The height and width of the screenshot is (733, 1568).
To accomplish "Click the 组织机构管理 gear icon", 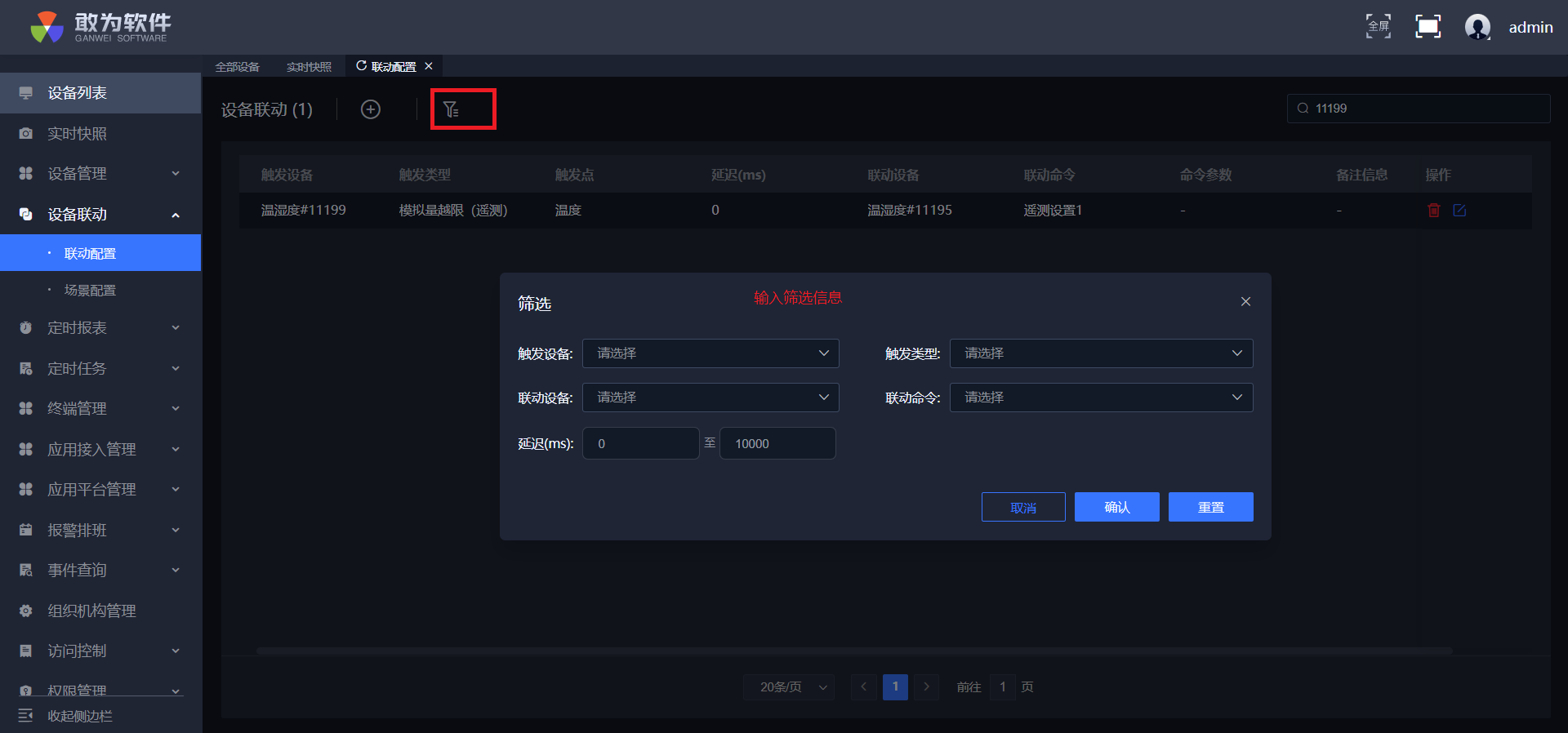I will [26, 611].
